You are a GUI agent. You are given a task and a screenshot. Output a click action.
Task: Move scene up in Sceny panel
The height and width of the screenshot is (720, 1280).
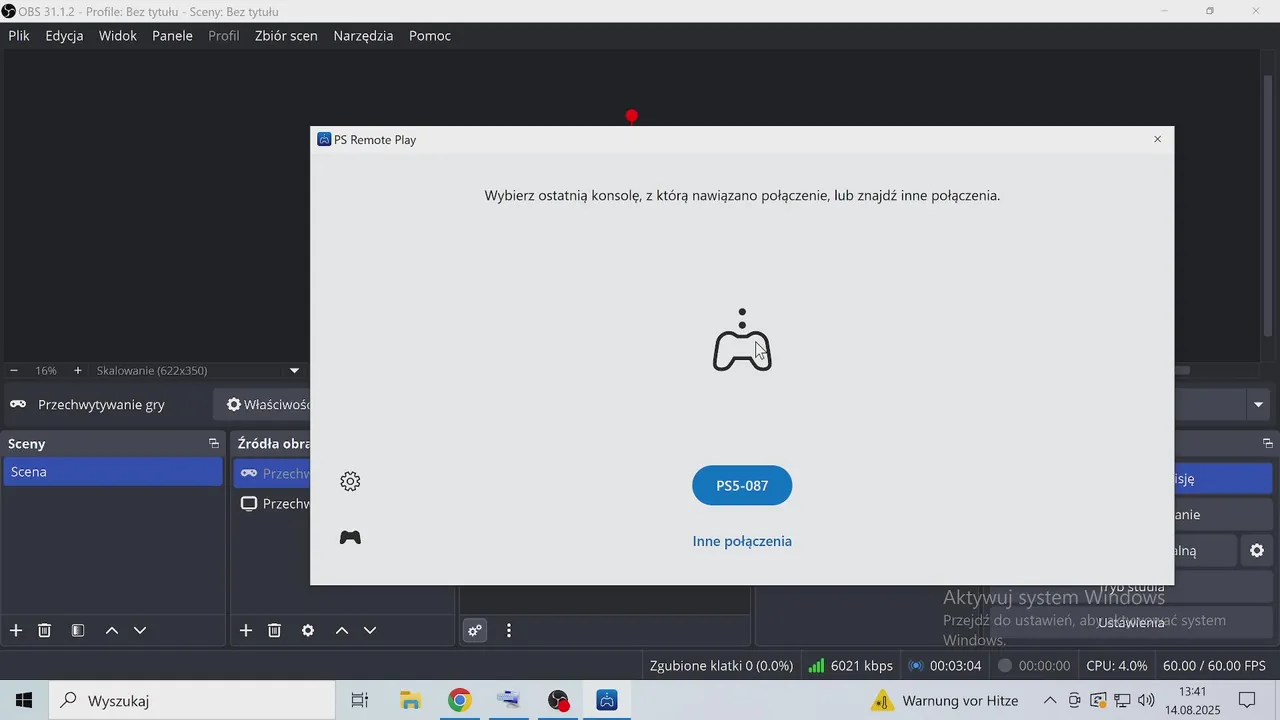point(112,630)
